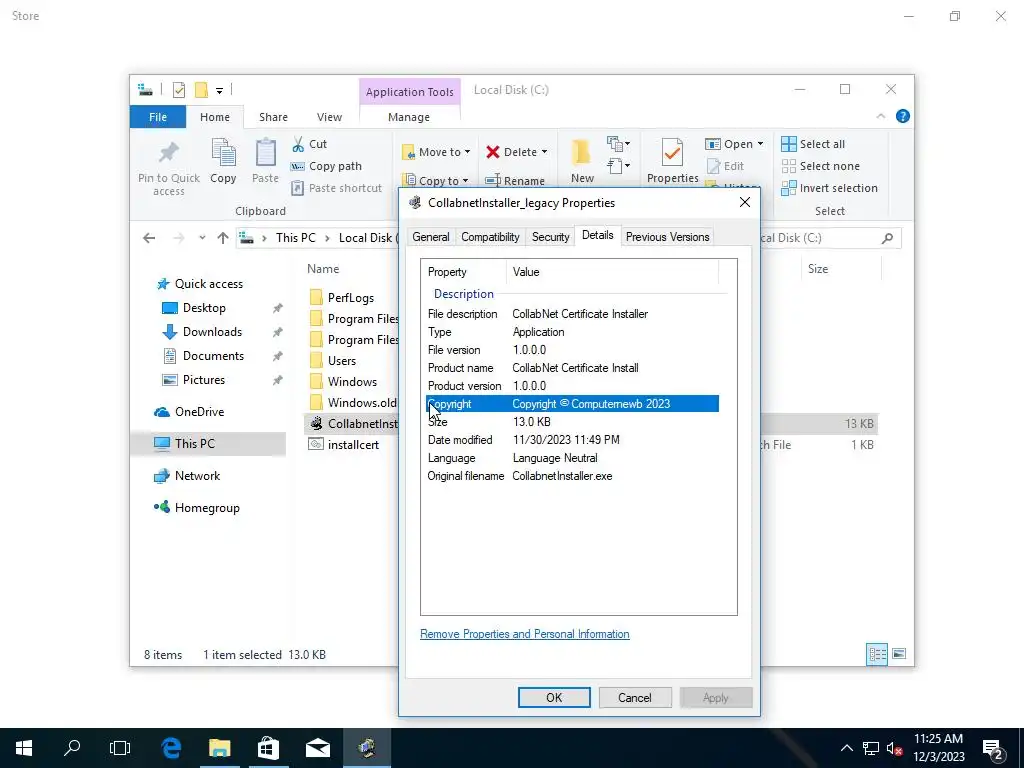This screenshot has height=768, width=1024.
Task: Expand the Delete dropdown arrow
Action: coord(544,152)
